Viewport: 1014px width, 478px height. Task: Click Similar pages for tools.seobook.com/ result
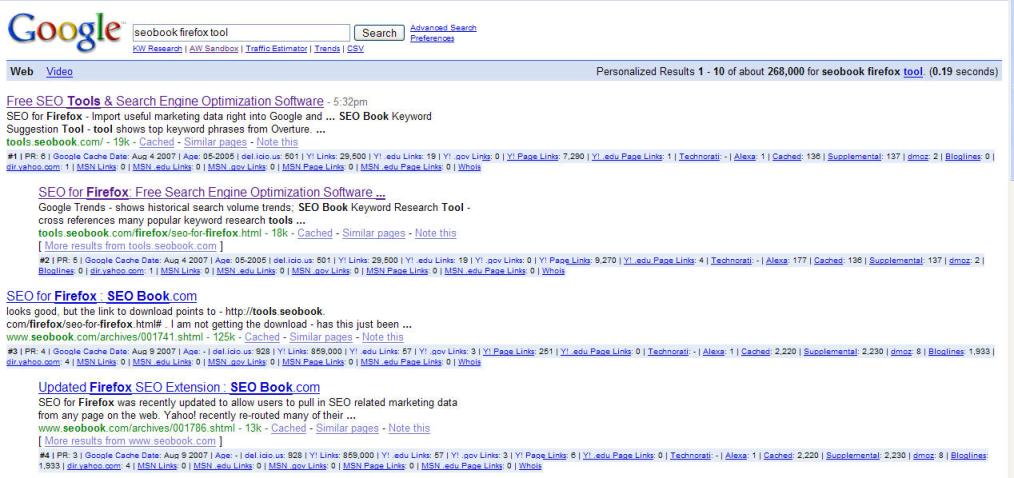pyautogui.click(x=215, y=142)
